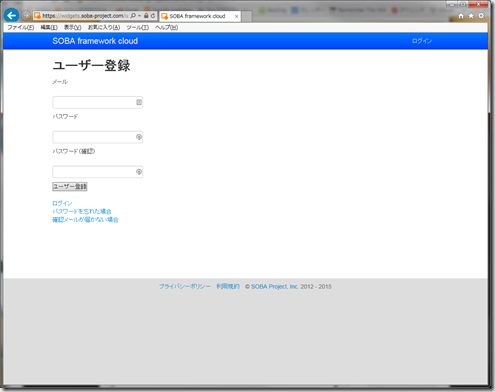495x392 pixels.
Task: Open the browser tools gear icon
Action: pos(481,16)
